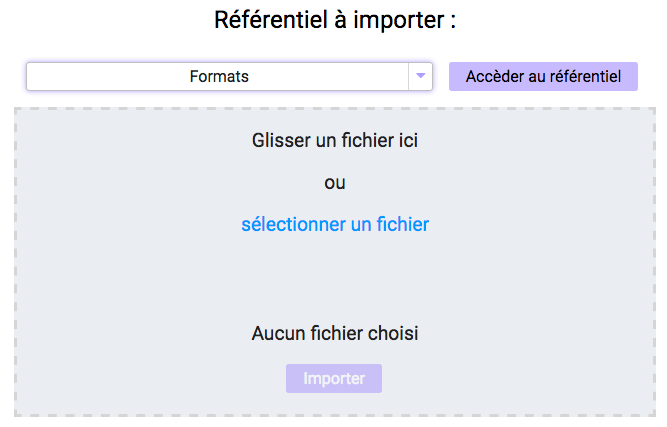Click the Référentiel à importer heading
Viewport: 667px width, 427px height.
pos(335,20)
